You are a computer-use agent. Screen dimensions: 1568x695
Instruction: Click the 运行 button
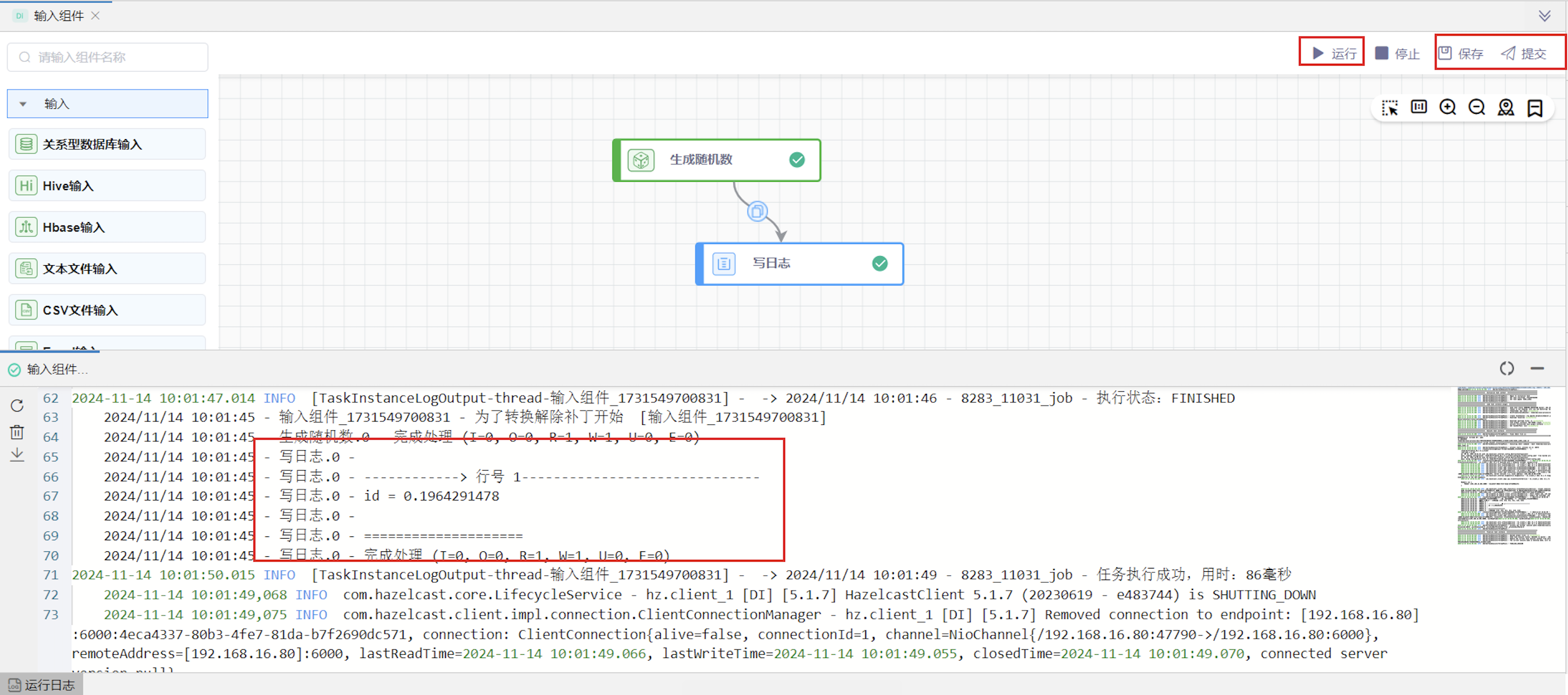[x=1333, y=54]
